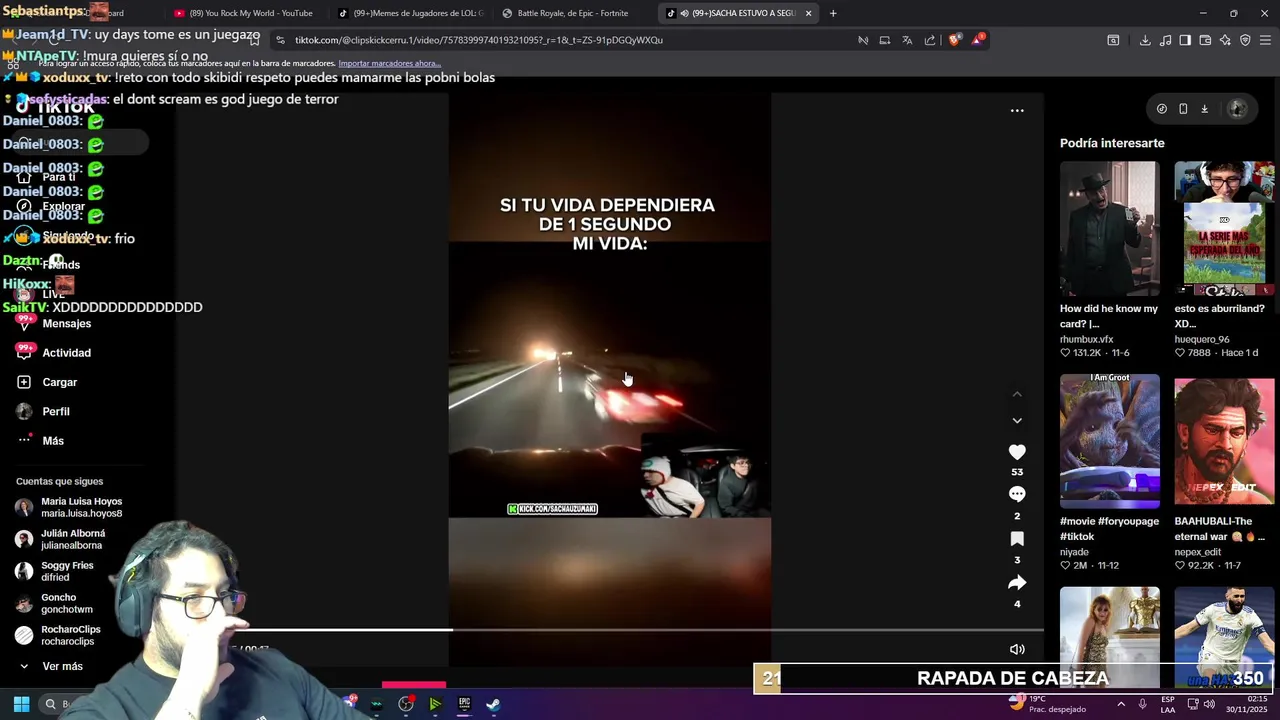The image size is (1280, 720).
Task: Open rhumbux.vfx author link
Action: pos(1086,339)
